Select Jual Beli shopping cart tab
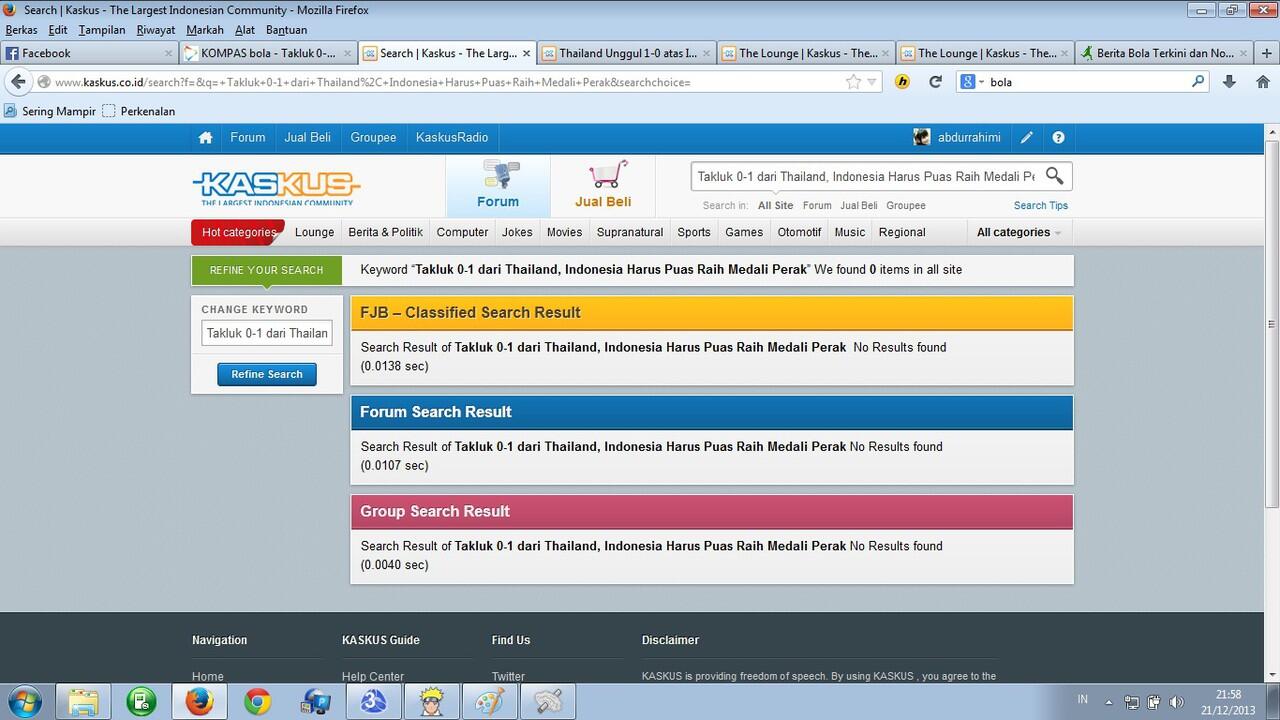Screen dimensions: 1280x720 tap(603, 186)
